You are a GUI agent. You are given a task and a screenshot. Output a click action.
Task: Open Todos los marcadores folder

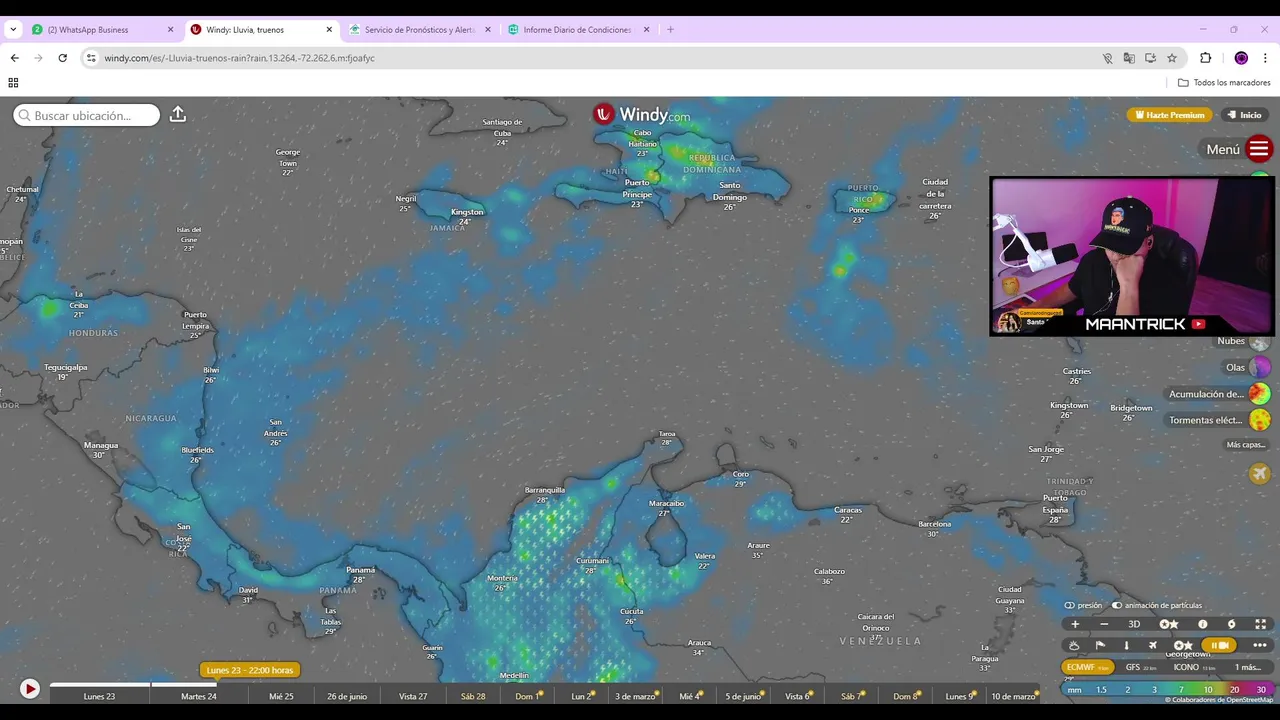pos(1224,83)
